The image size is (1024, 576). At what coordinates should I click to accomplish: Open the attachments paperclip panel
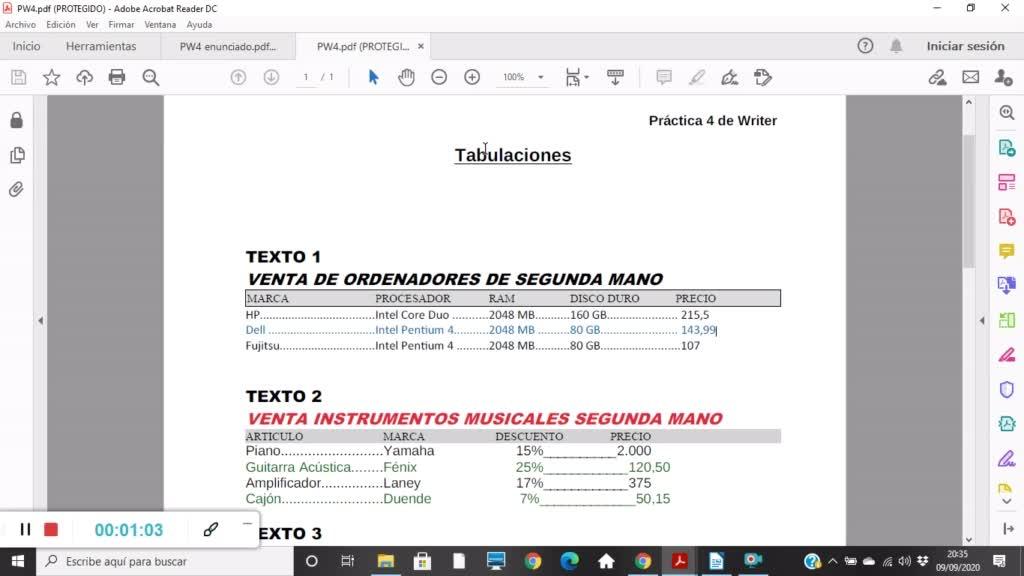(x=17, y=189)
